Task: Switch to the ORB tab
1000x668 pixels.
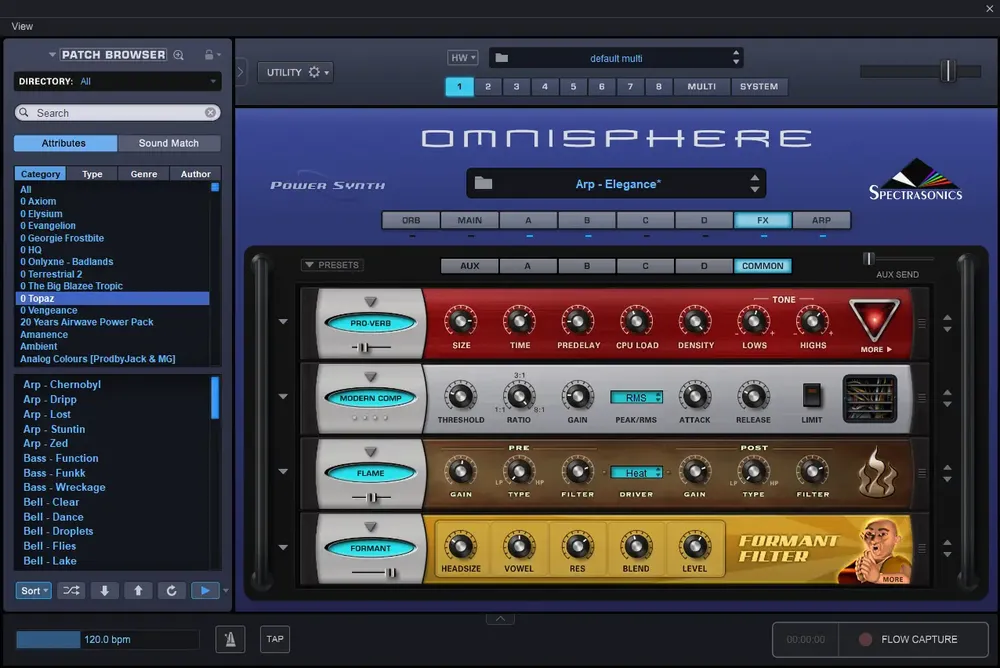Action: click(x=411, y=220)
